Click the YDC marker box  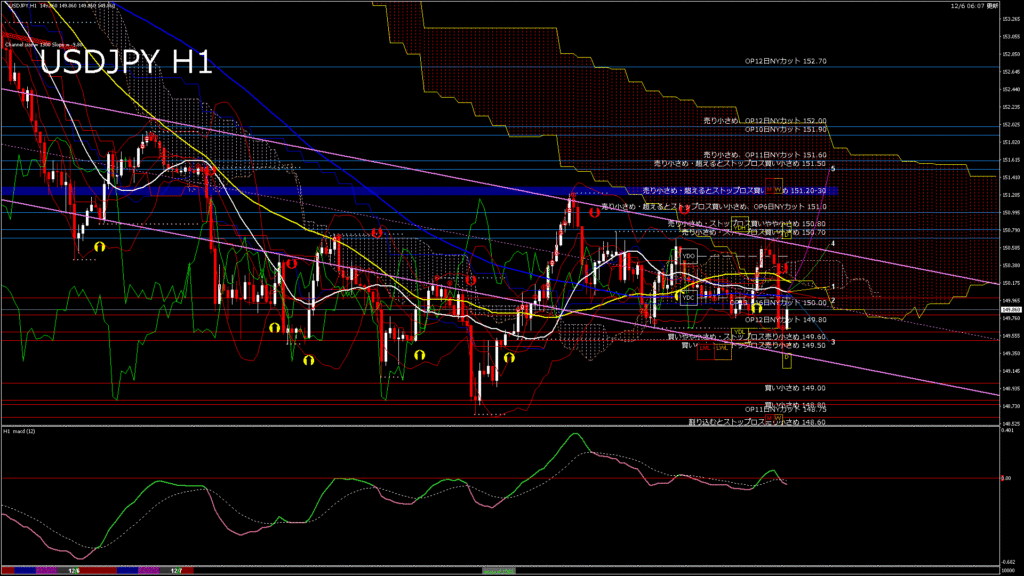688,298
